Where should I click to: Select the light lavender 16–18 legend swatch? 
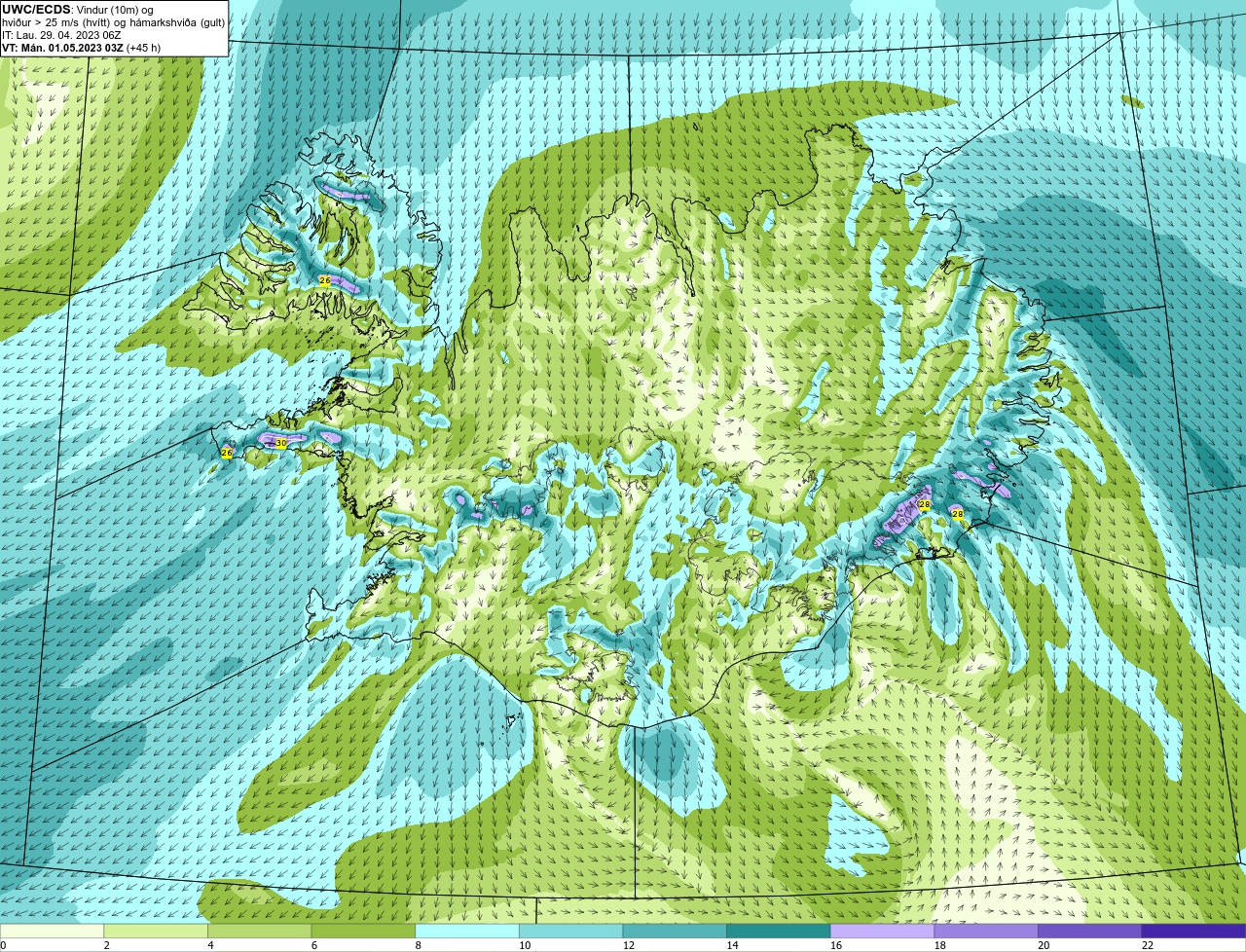tap(882, 931)
